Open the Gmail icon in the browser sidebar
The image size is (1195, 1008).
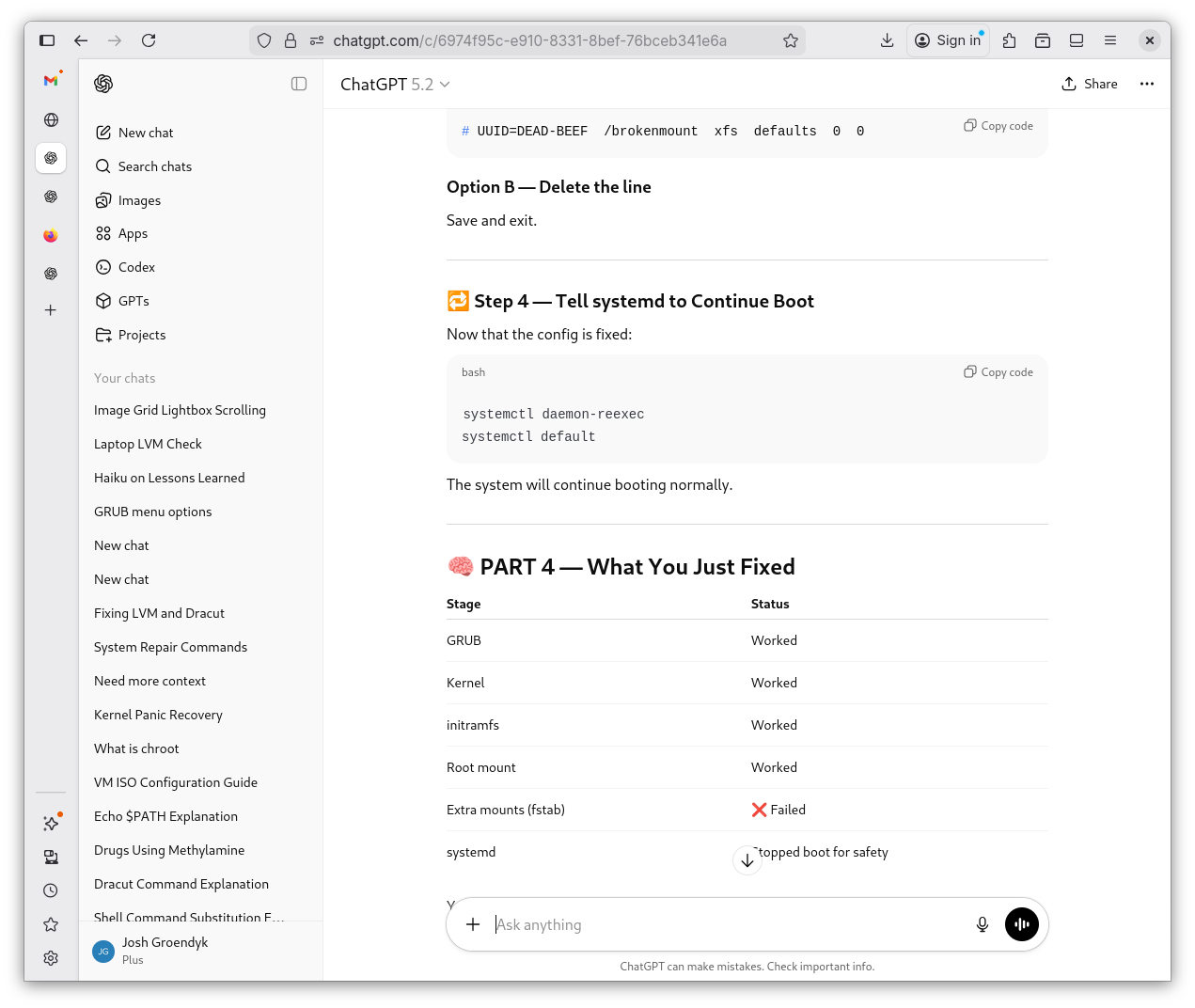(x=51, y=81)
